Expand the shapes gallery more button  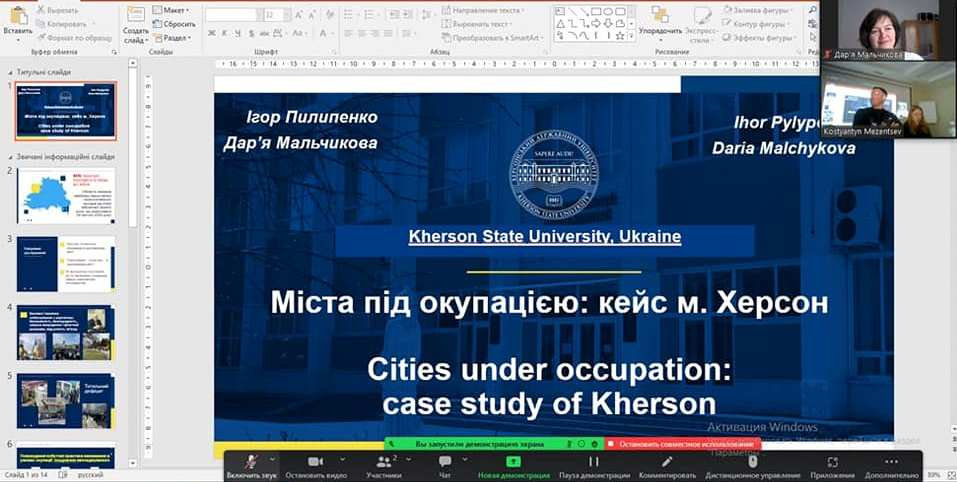632,37
